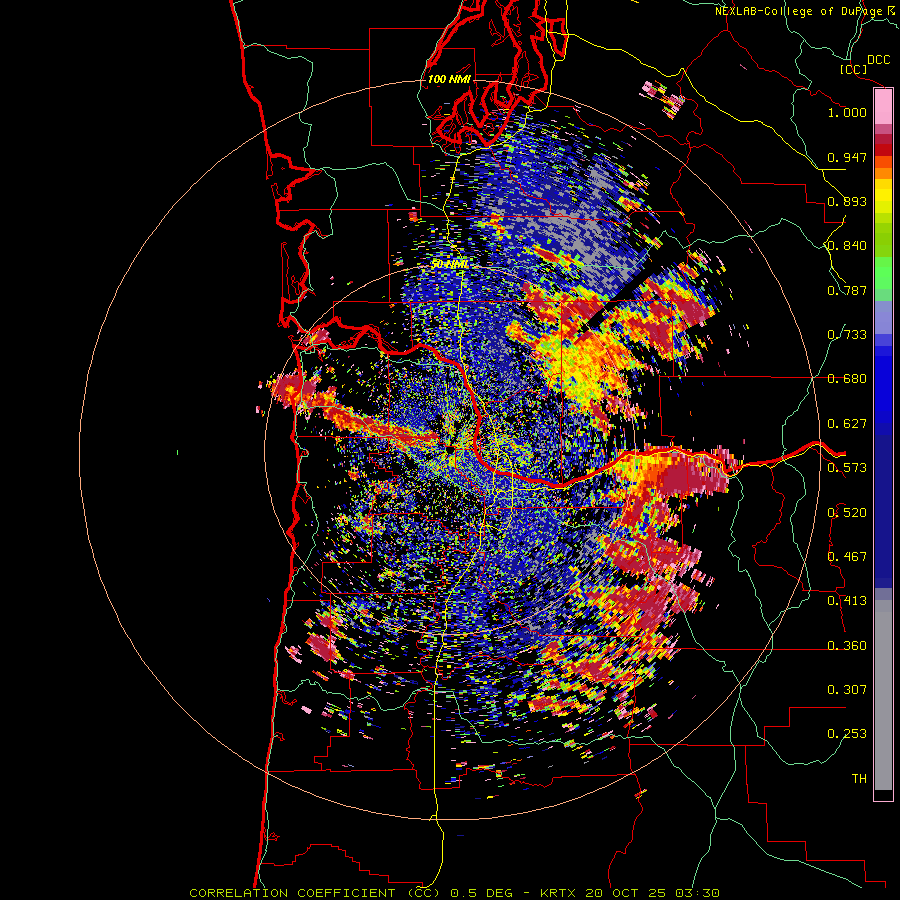
Task: Select the 0.893 color scale value
Action: [x=847, y=201]
